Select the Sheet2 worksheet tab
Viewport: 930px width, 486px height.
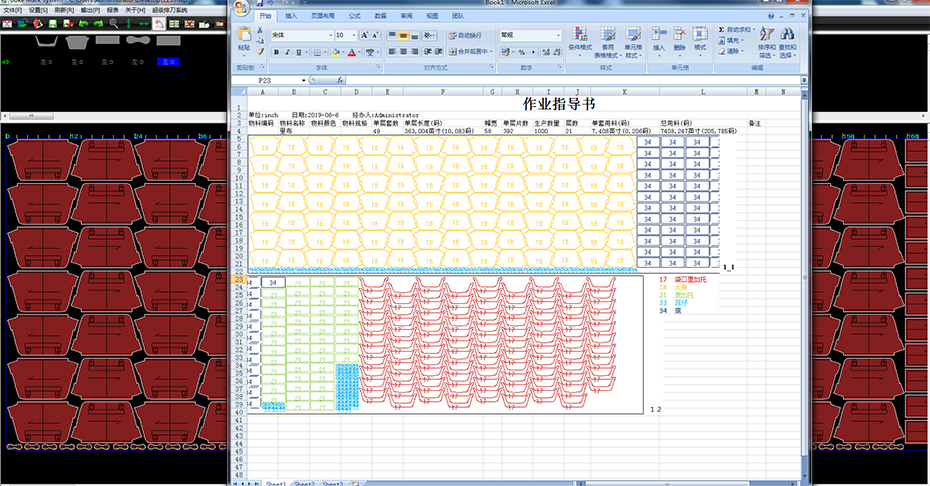click(304, 483)
